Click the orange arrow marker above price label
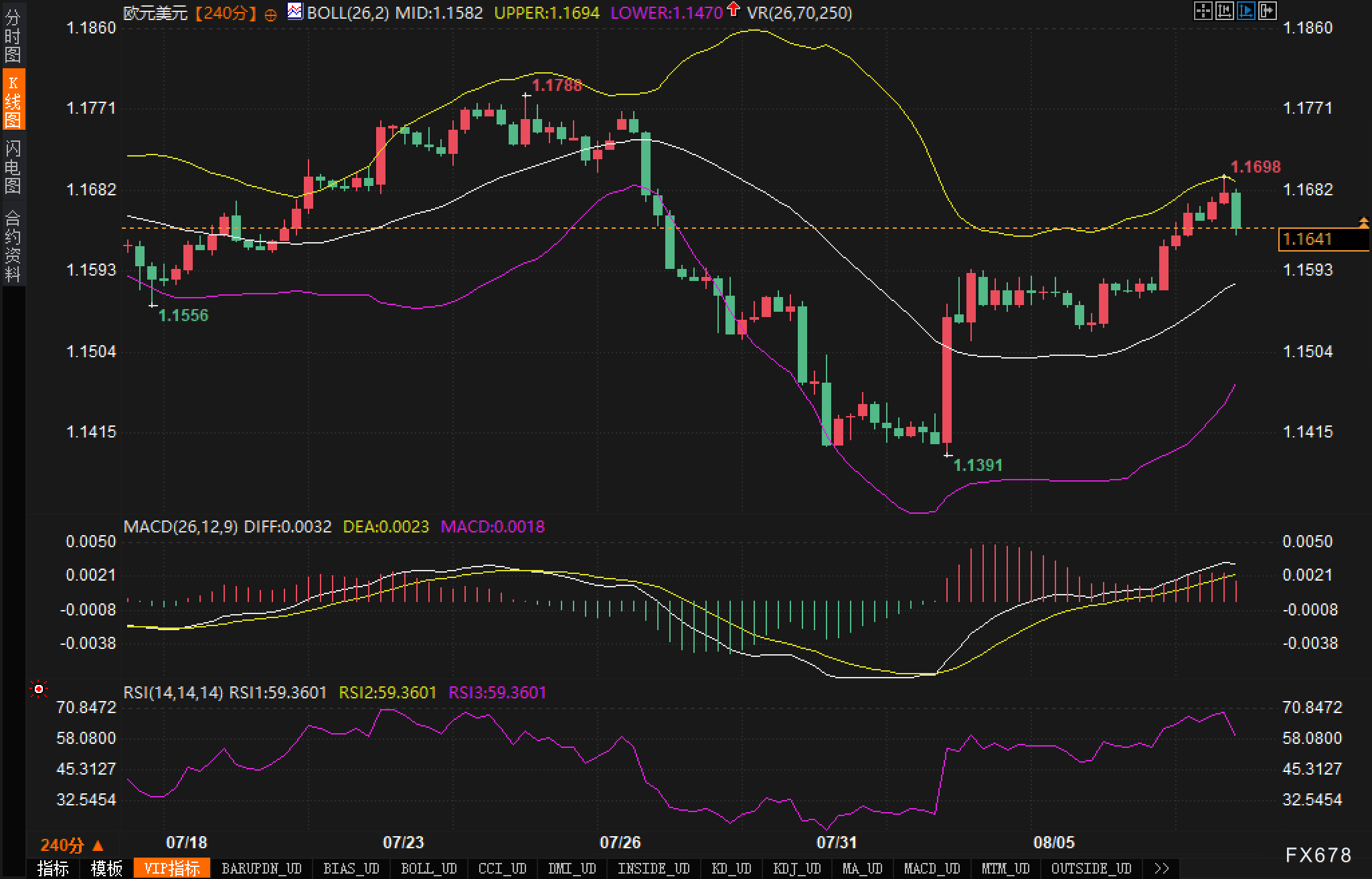1372x879 pixels. coord(1363,221)
